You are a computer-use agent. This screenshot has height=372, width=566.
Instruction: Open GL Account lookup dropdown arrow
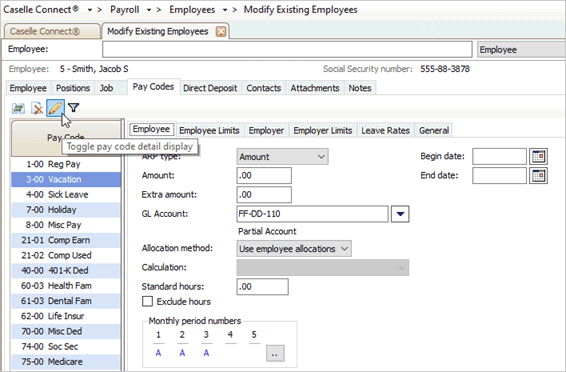(x=400, y=214)
